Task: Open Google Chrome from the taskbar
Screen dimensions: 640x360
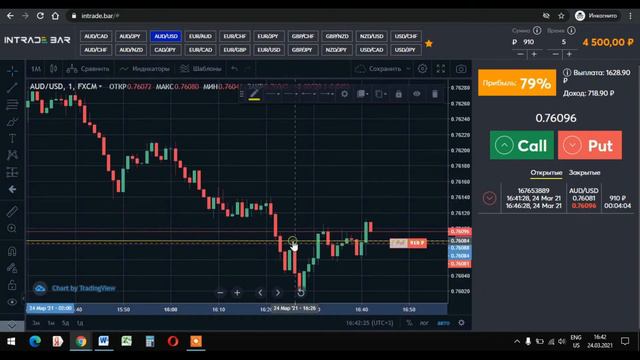Action: [x=81, y=341]
